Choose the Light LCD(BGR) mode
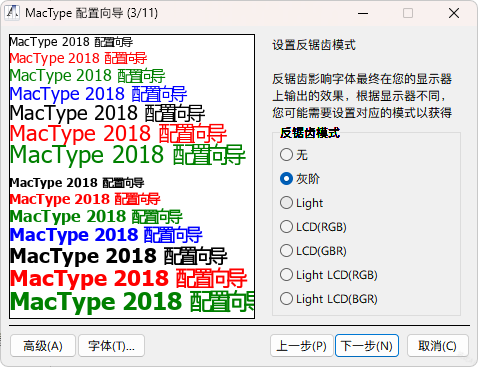The width and height of the screenshot is (478, 367). [329, 299]
